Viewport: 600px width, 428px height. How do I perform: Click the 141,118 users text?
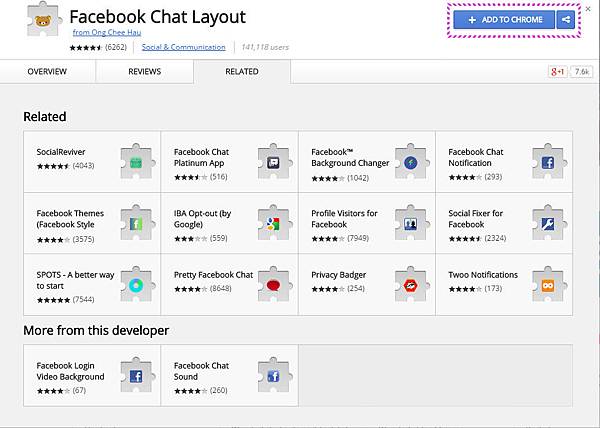pos(265,47)
